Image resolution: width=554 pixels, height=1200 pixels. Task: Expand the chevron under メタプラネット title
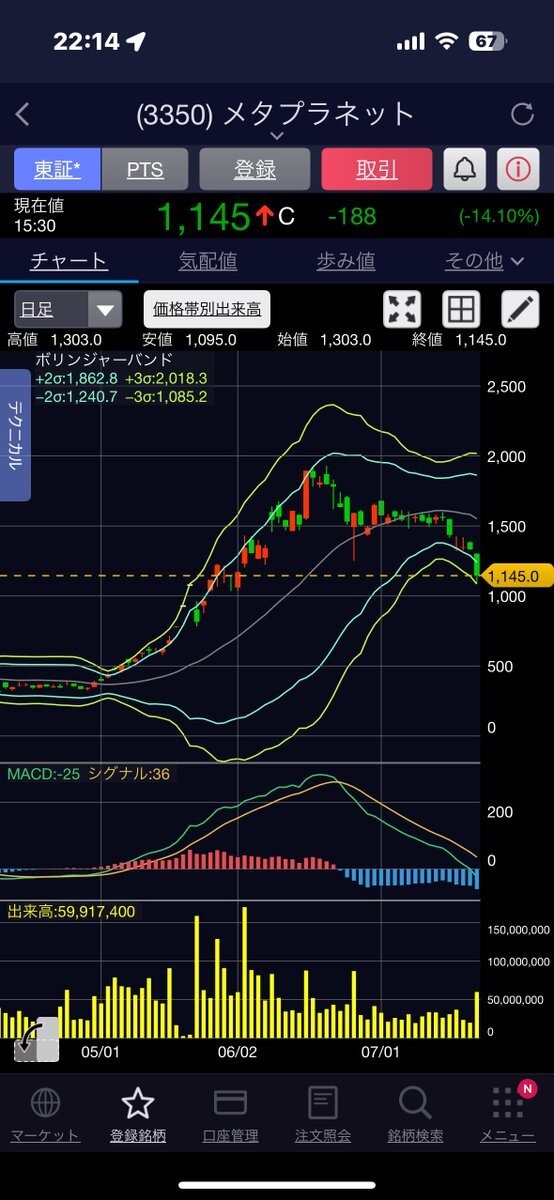point(277,136)
